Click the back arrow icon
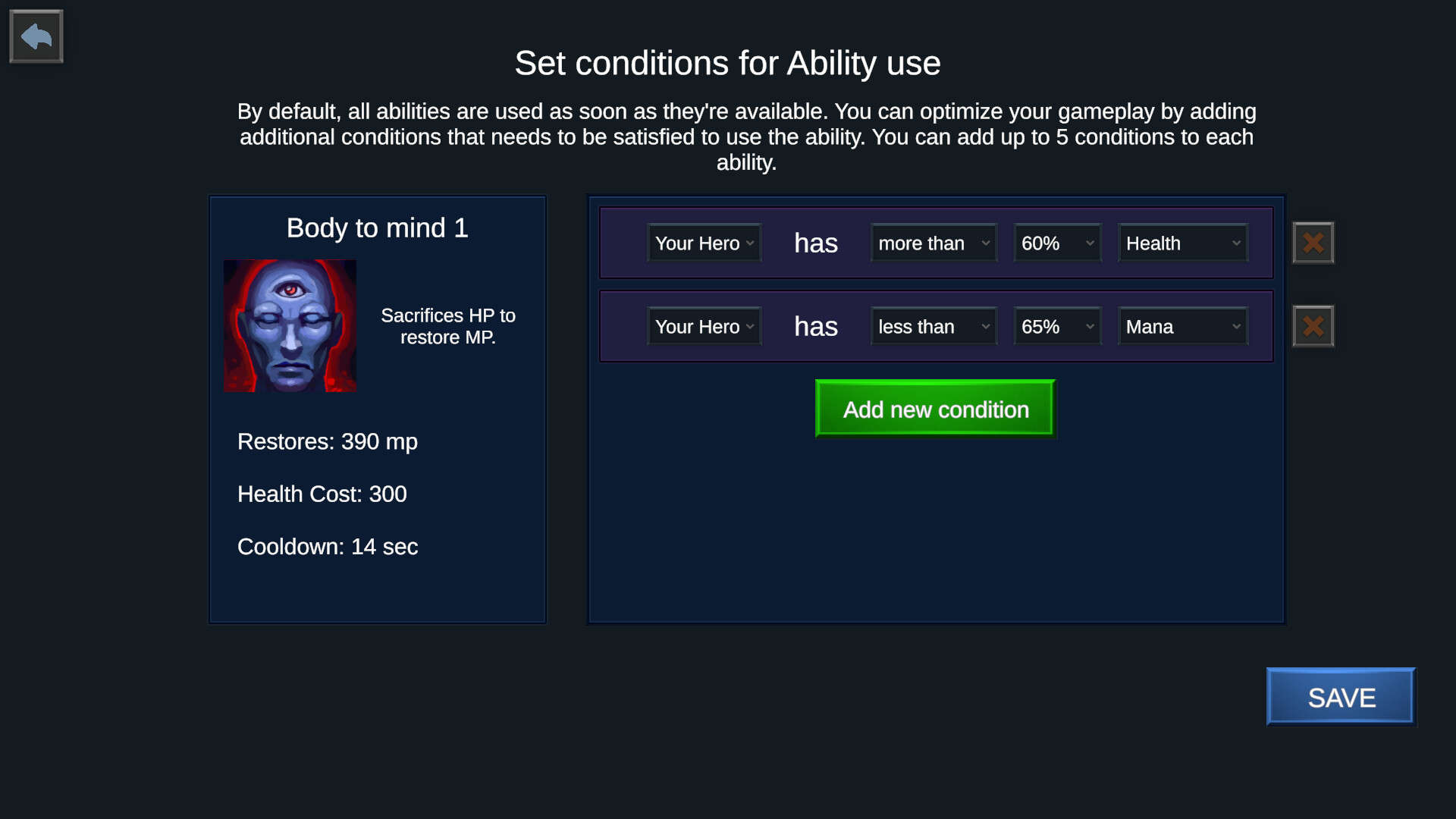The image size is (1456, 819). coord(36,36)
